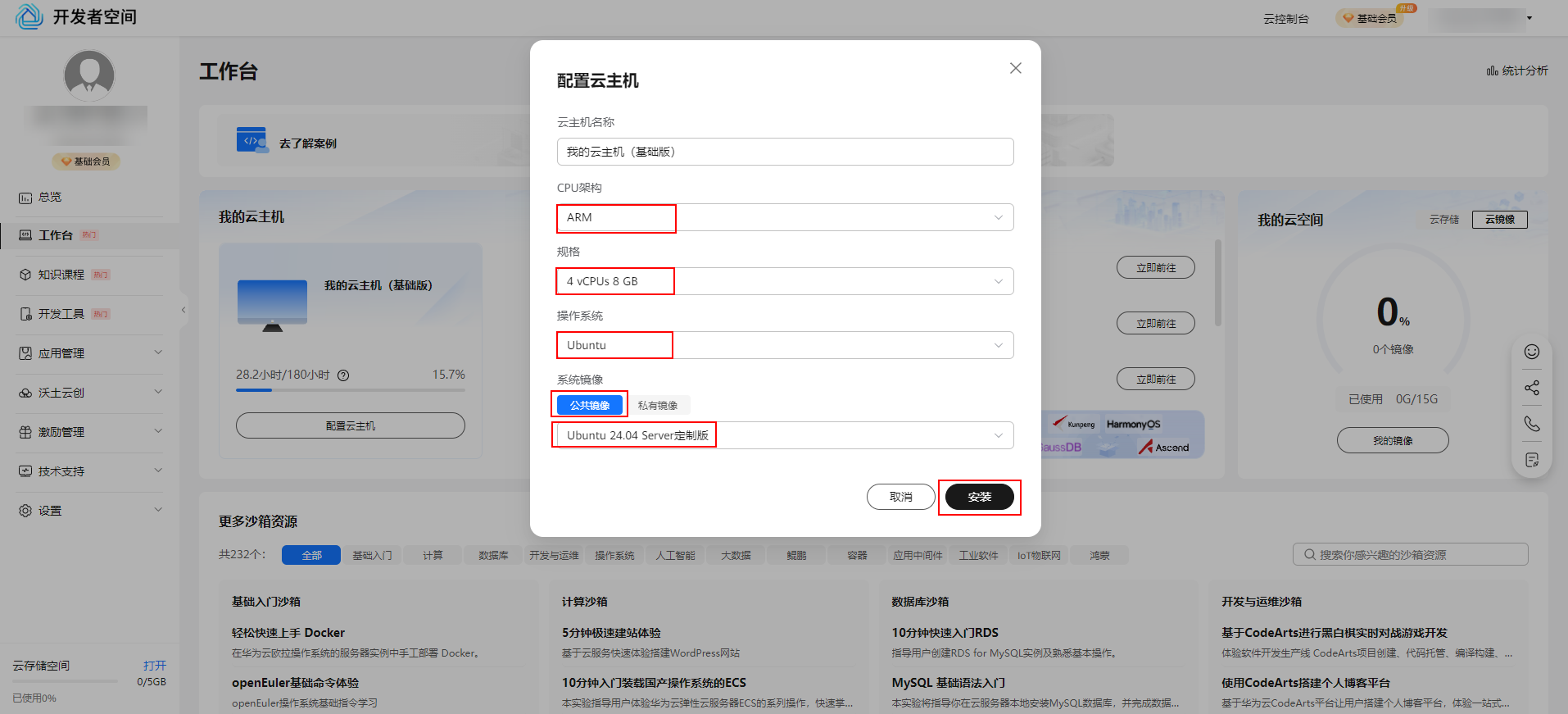Screen dimensions: 1568x714
Task: Select the 鸿蒙 sandbox filter tab
Action: coord(1099,555)
